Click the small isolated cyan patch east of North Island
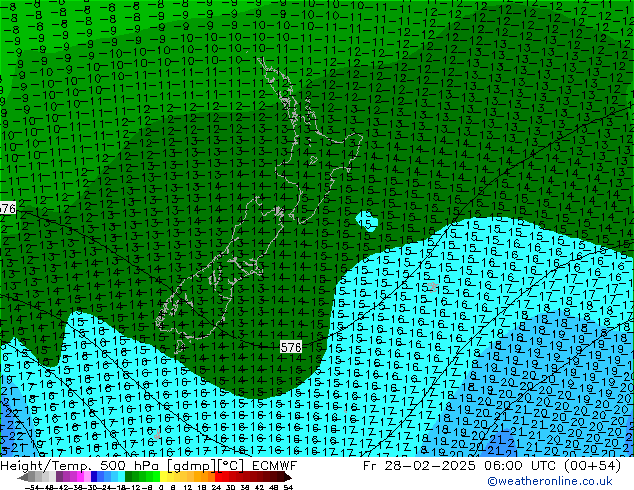 [367, 221]
